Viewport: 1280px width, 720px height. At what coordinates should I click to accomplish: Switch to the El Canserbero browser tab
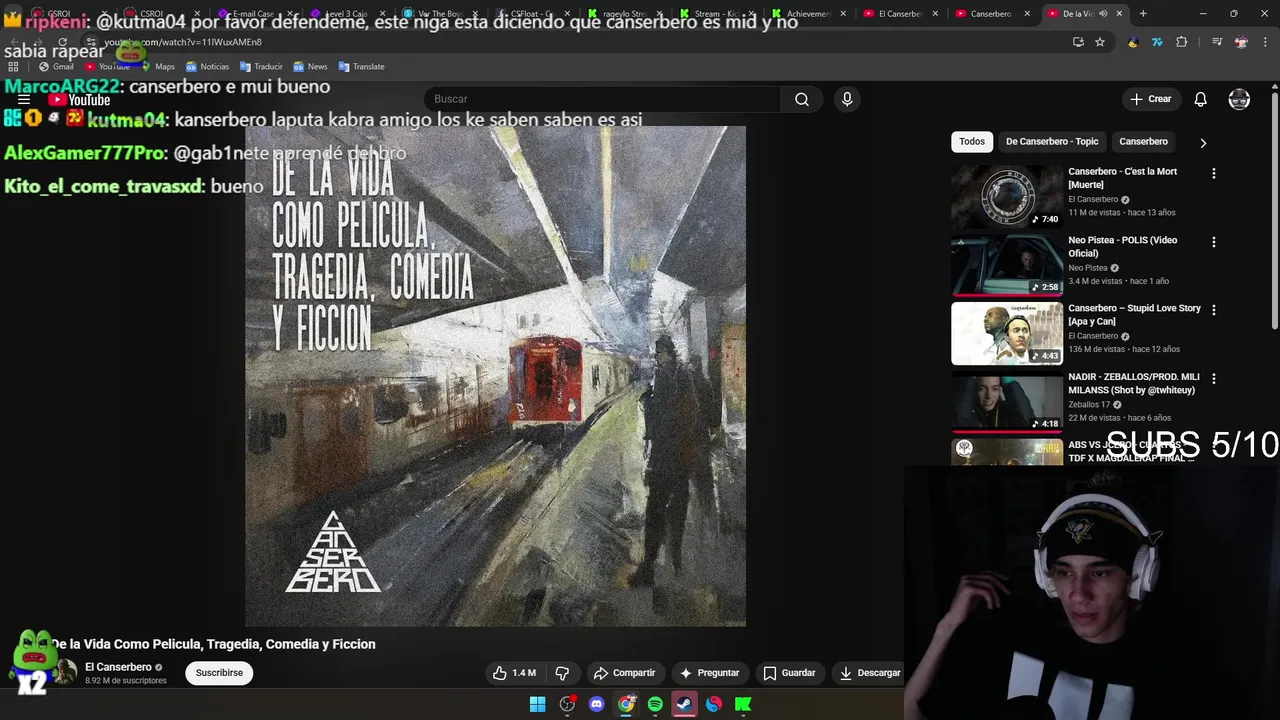(900, 13)
